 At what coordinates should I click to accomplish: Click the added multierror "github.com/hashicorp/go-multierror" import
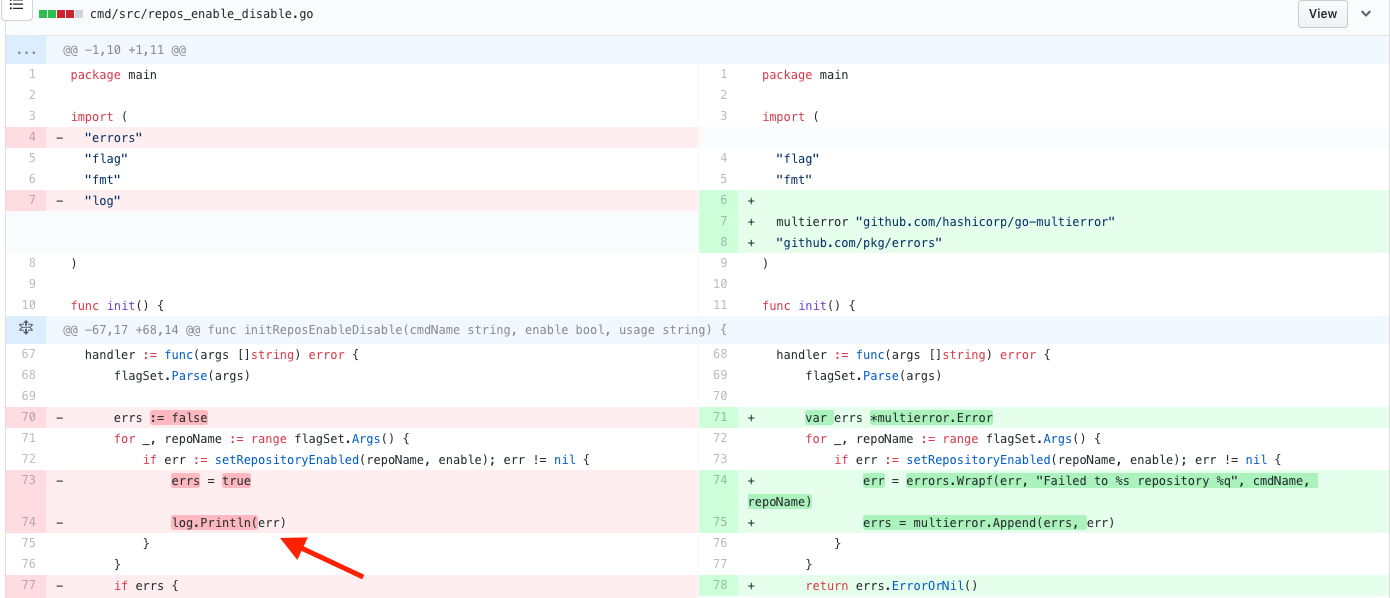(x=945, y=221)
